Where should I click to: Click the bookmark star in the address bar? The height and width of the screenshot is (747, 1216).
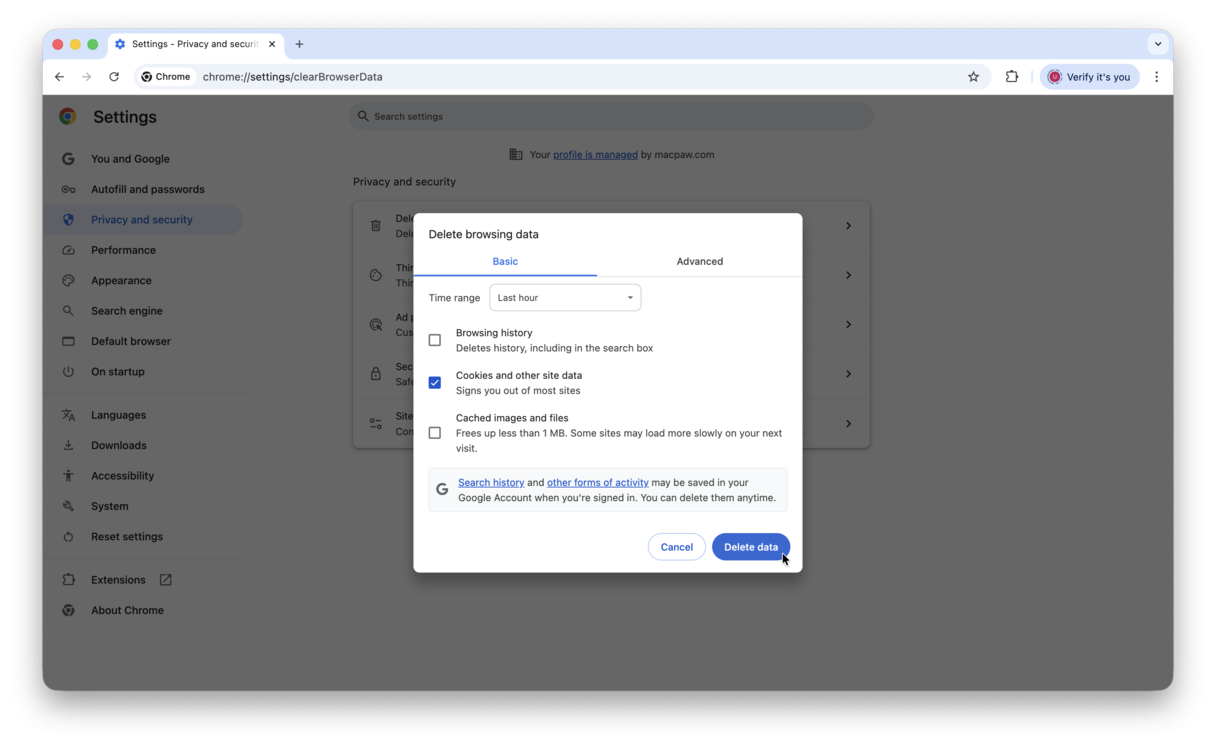(x=973, y=76)
